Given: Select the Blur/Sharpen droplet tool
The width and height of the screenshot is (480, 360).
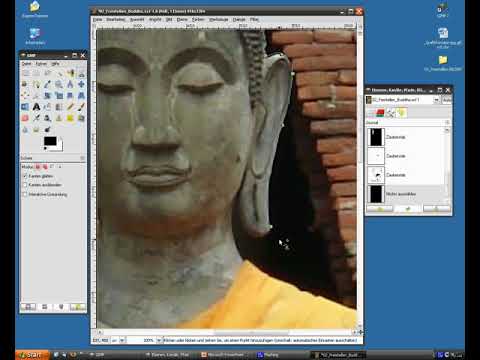Looking at the screenshot, I should point(25,130).
